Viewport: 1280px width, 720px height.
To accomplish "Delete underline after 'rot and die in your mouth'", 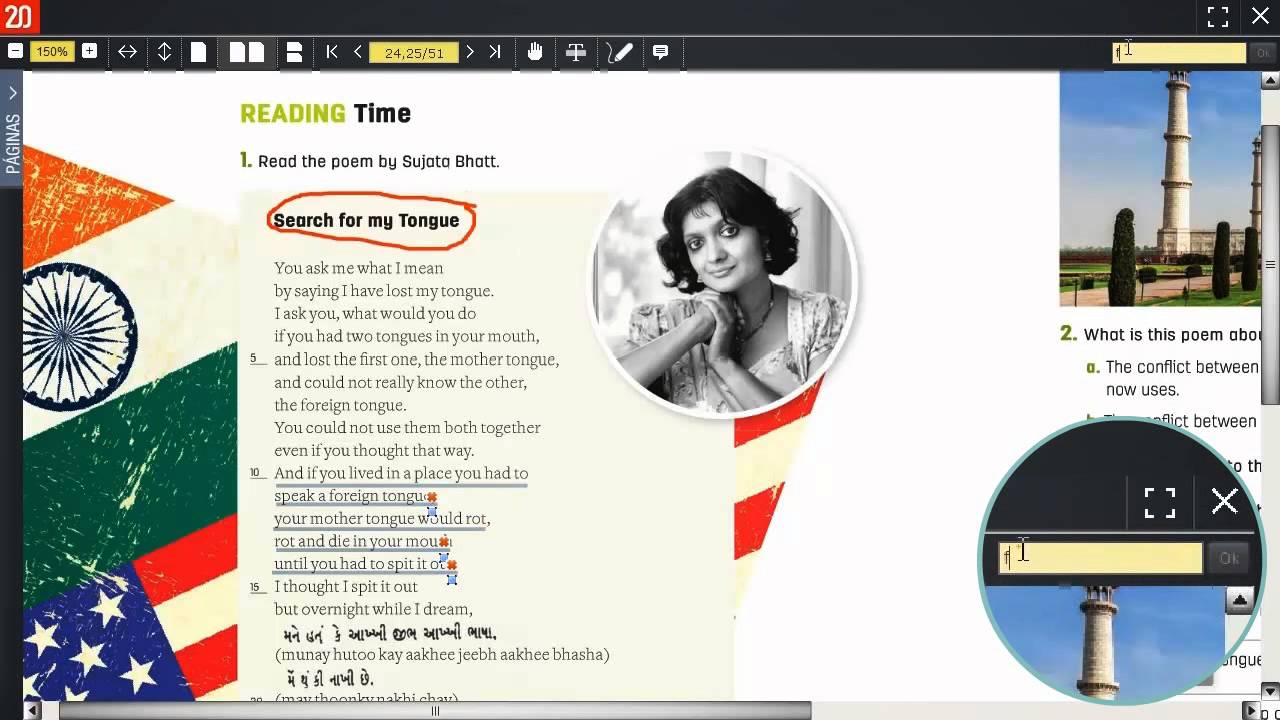I will (x=444, y=542).
